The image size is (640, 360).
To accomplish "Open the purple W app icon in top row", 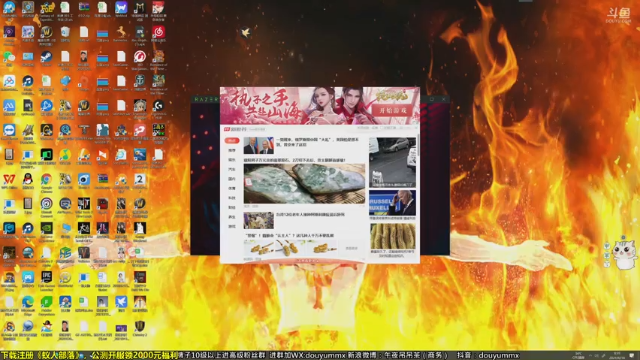I will pos(121,7).
